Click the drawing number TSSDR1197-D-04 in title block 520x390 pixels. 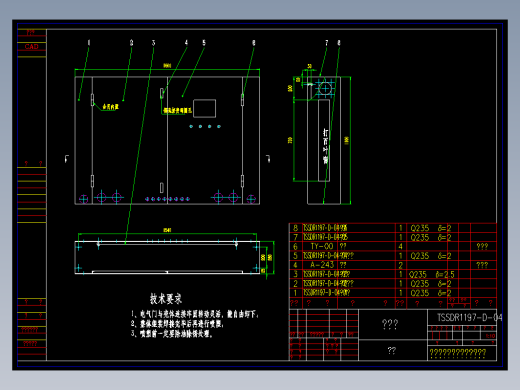[x=469, y=317]
